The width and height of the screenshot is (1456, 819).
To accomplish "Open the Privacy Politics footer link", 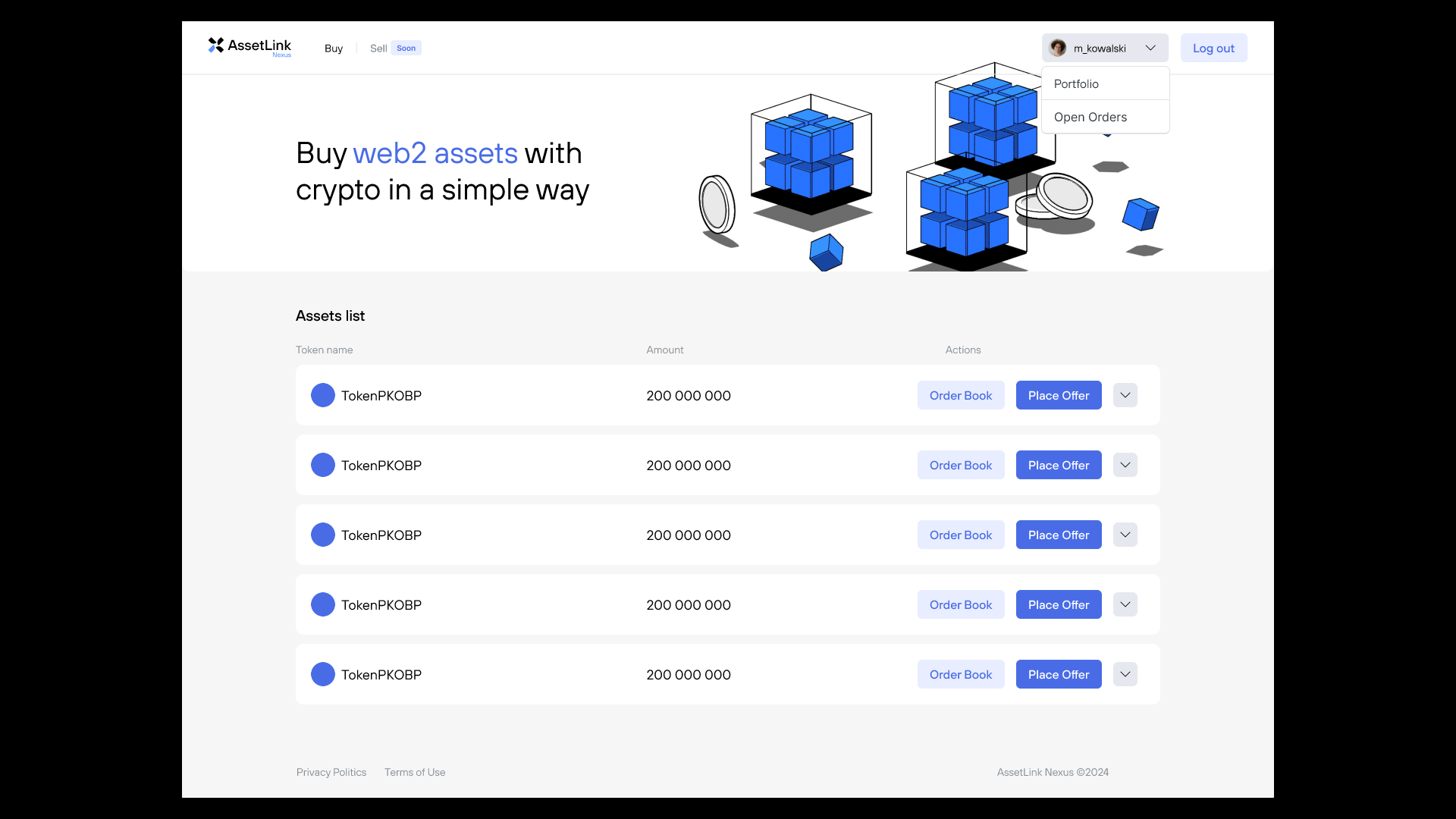I will pyautogui.click(x=331, y=772).
